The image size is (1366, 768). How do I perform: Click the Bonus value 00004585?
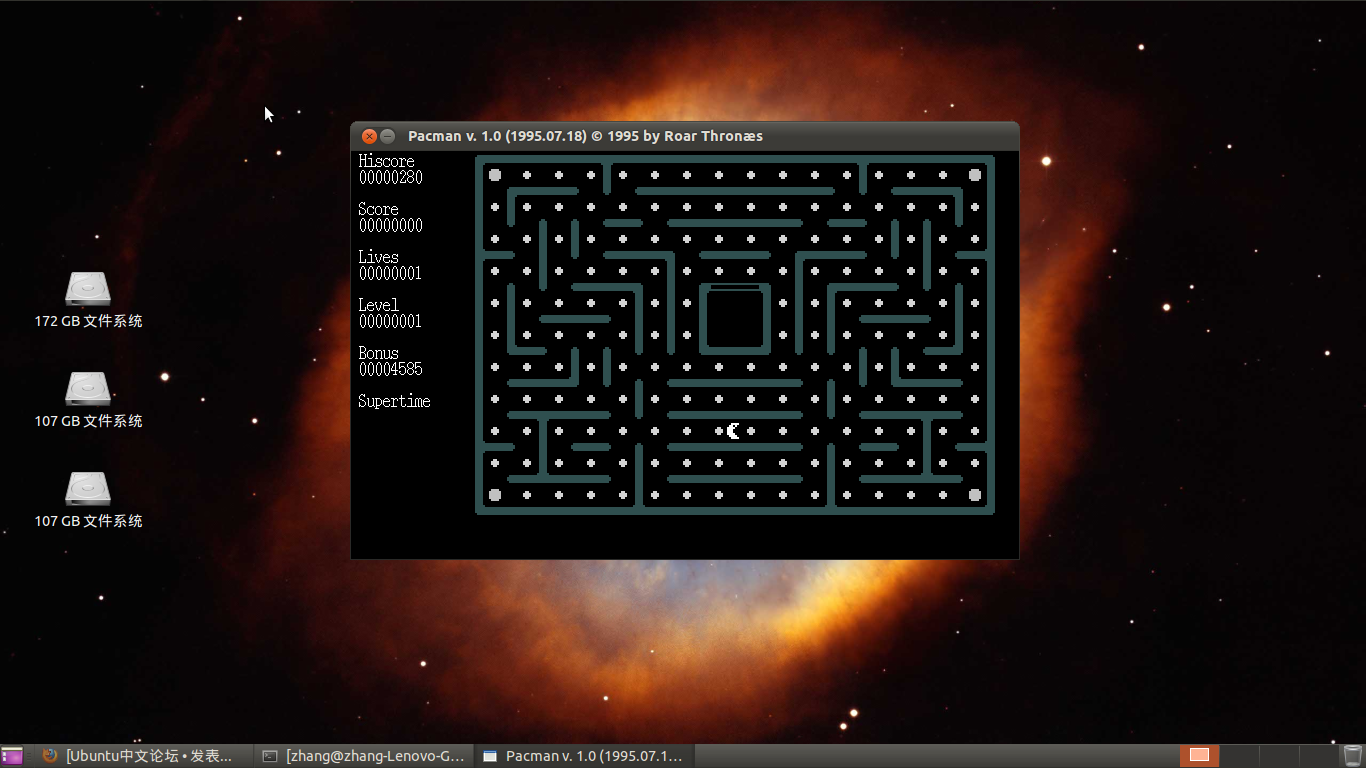[391, 369]
